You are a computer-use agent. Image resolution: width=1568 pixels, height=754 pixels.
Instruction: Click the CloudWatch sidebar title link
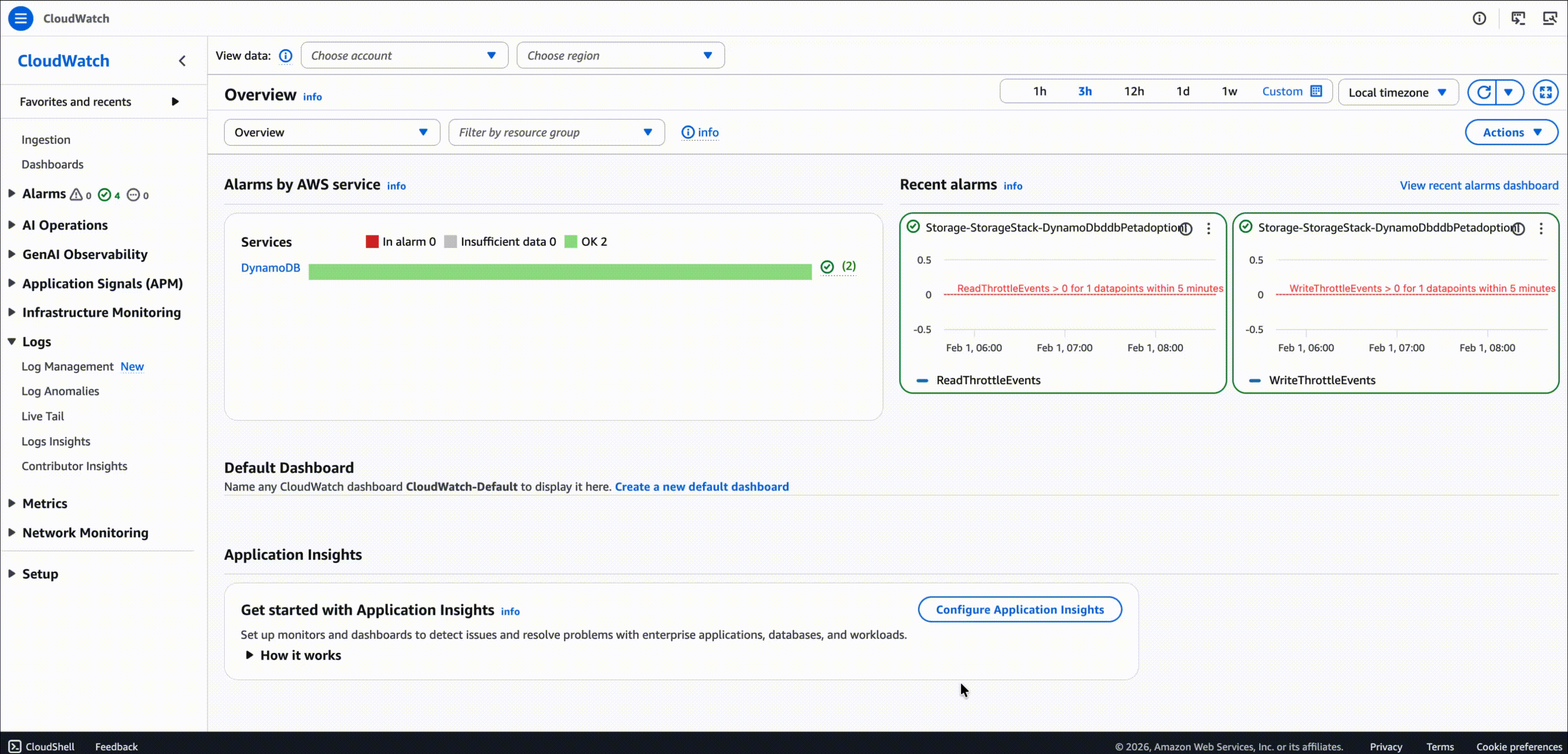tap(63, 61)
